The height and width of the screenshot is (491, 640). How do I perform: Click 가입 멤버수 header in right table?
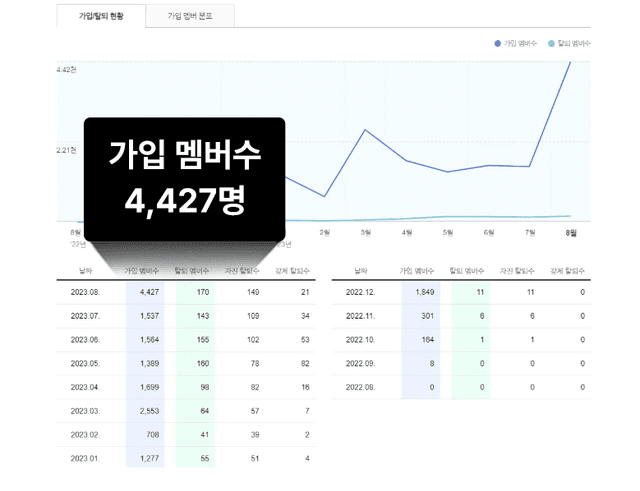tap(419, 270)
